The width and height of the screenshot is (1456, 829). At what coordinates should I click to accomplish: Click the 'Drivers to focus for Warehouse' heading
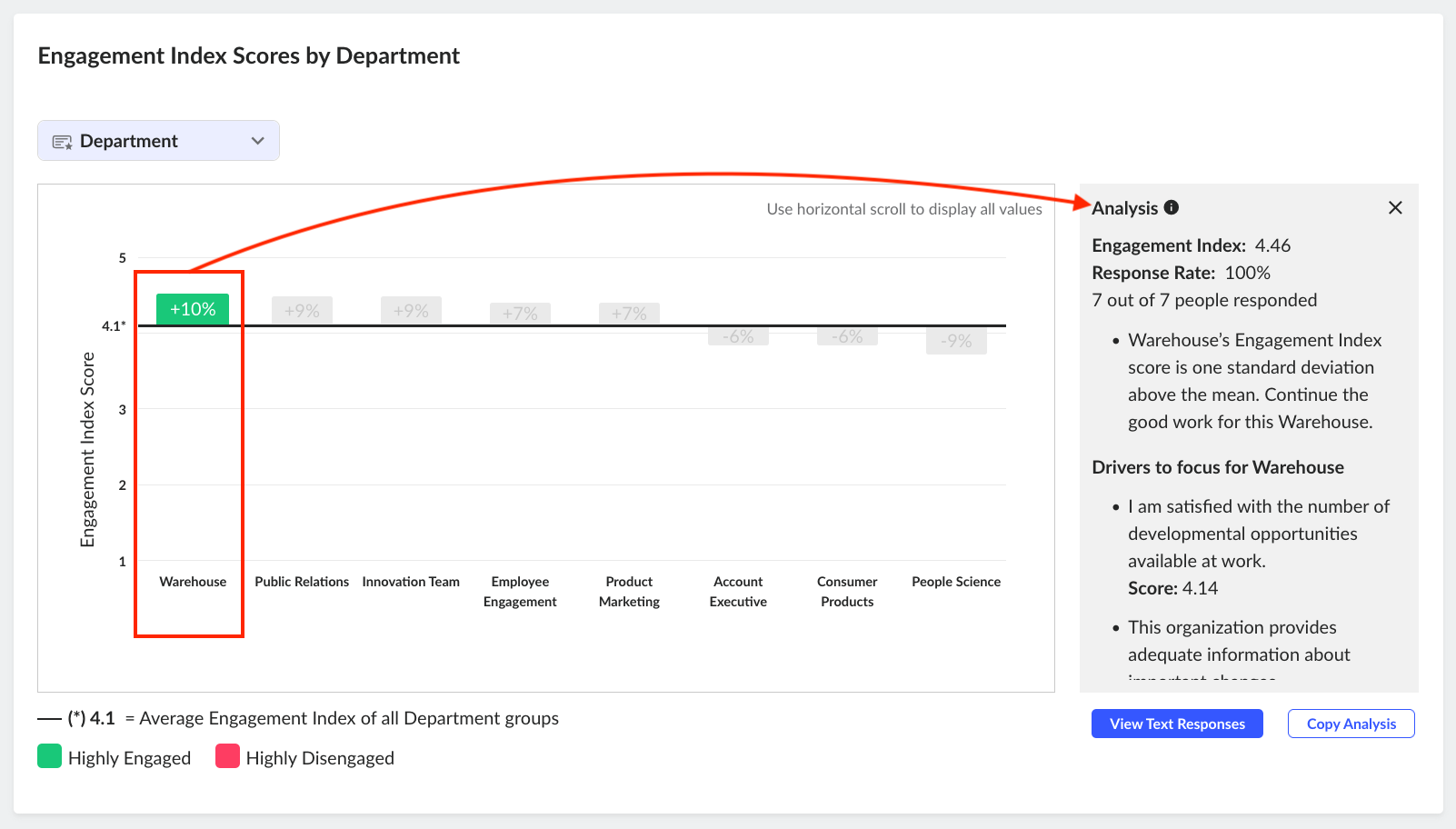pos(1218,467)
